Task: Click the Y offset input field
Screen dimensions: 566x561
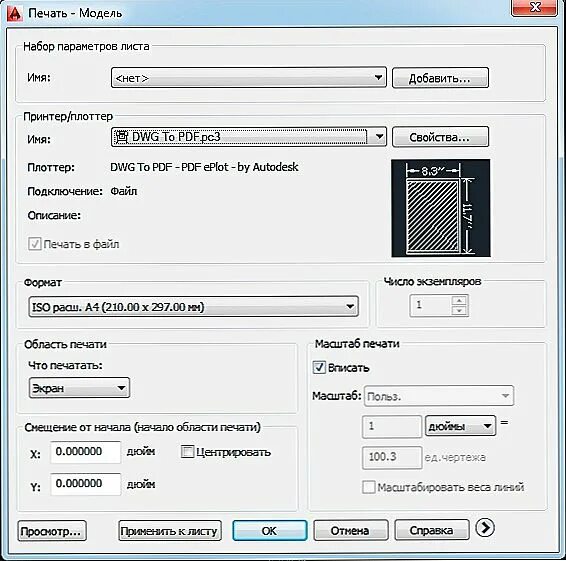Action: 86,484
